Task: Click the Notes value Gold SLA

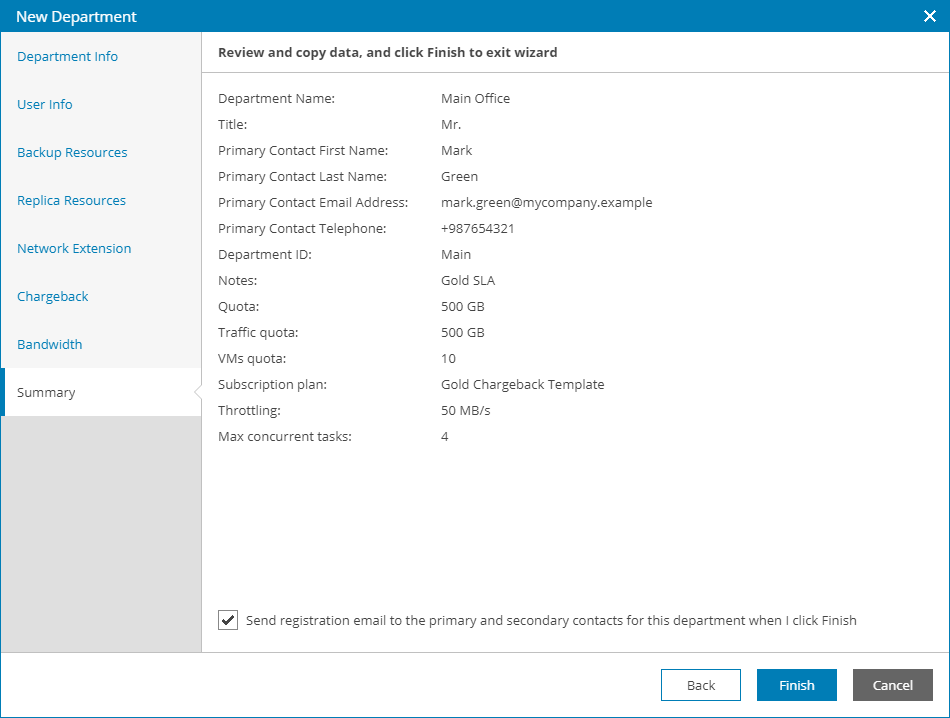Action: click(x=467, y=281)
